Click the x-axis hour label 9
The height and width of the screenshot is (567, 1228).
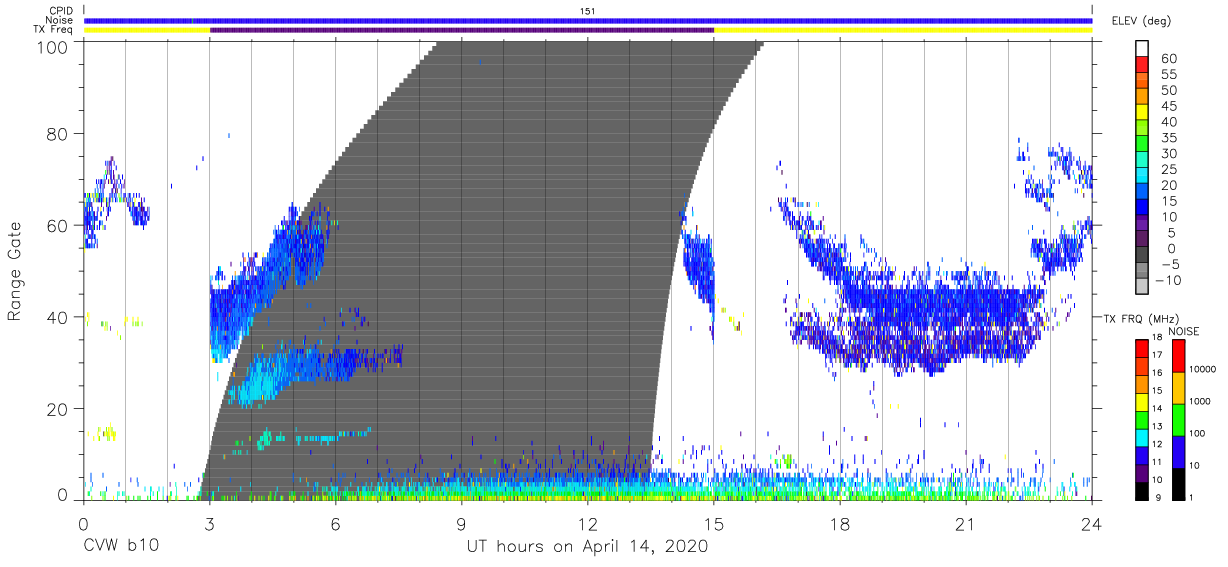[461, 523]
